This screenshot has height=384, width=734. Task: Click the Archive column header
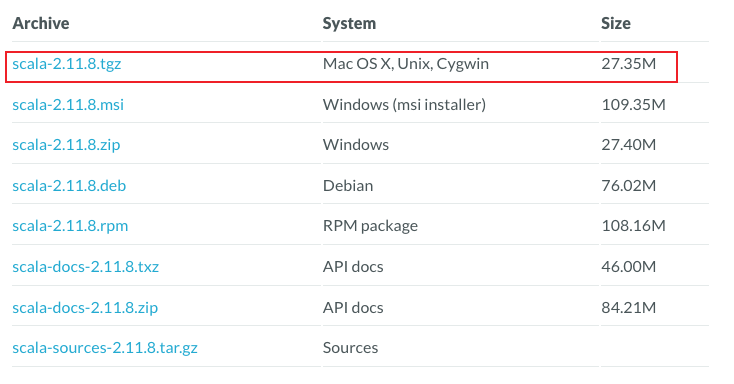41,23
